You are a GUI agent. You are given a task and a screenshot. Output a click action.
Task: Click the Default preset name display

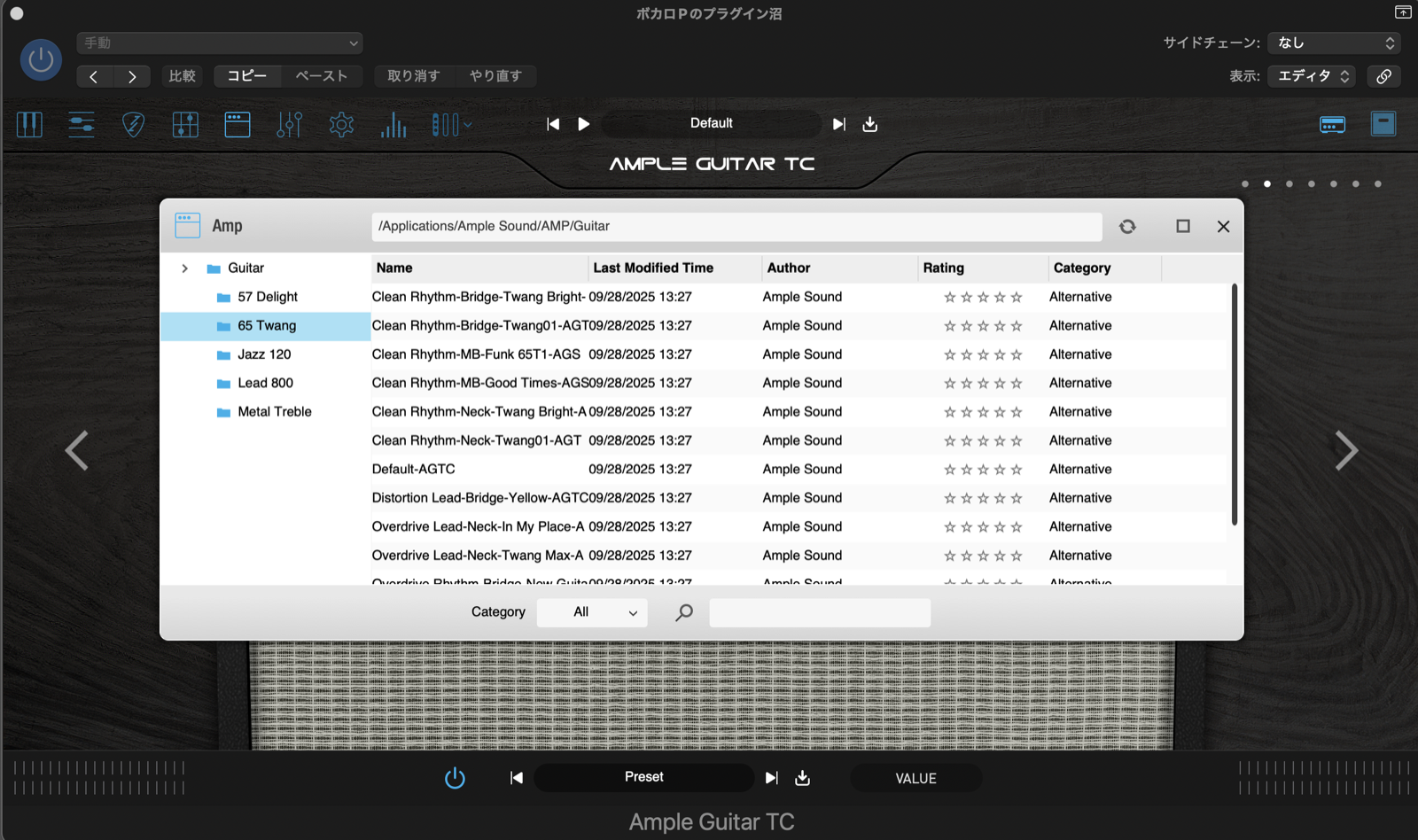pyautogui.click(x=712, y=123)
